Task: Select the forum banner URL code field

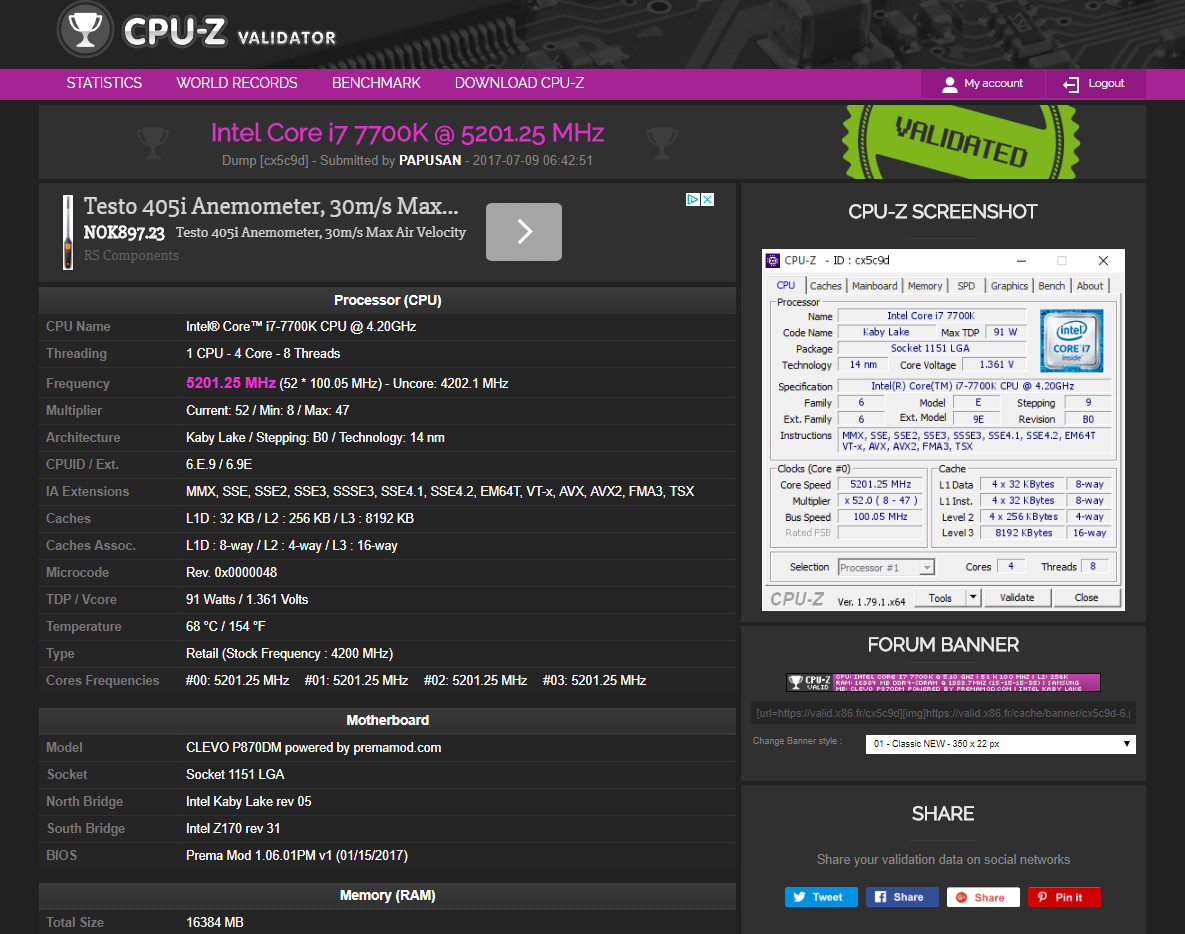Action: [943, 713]
